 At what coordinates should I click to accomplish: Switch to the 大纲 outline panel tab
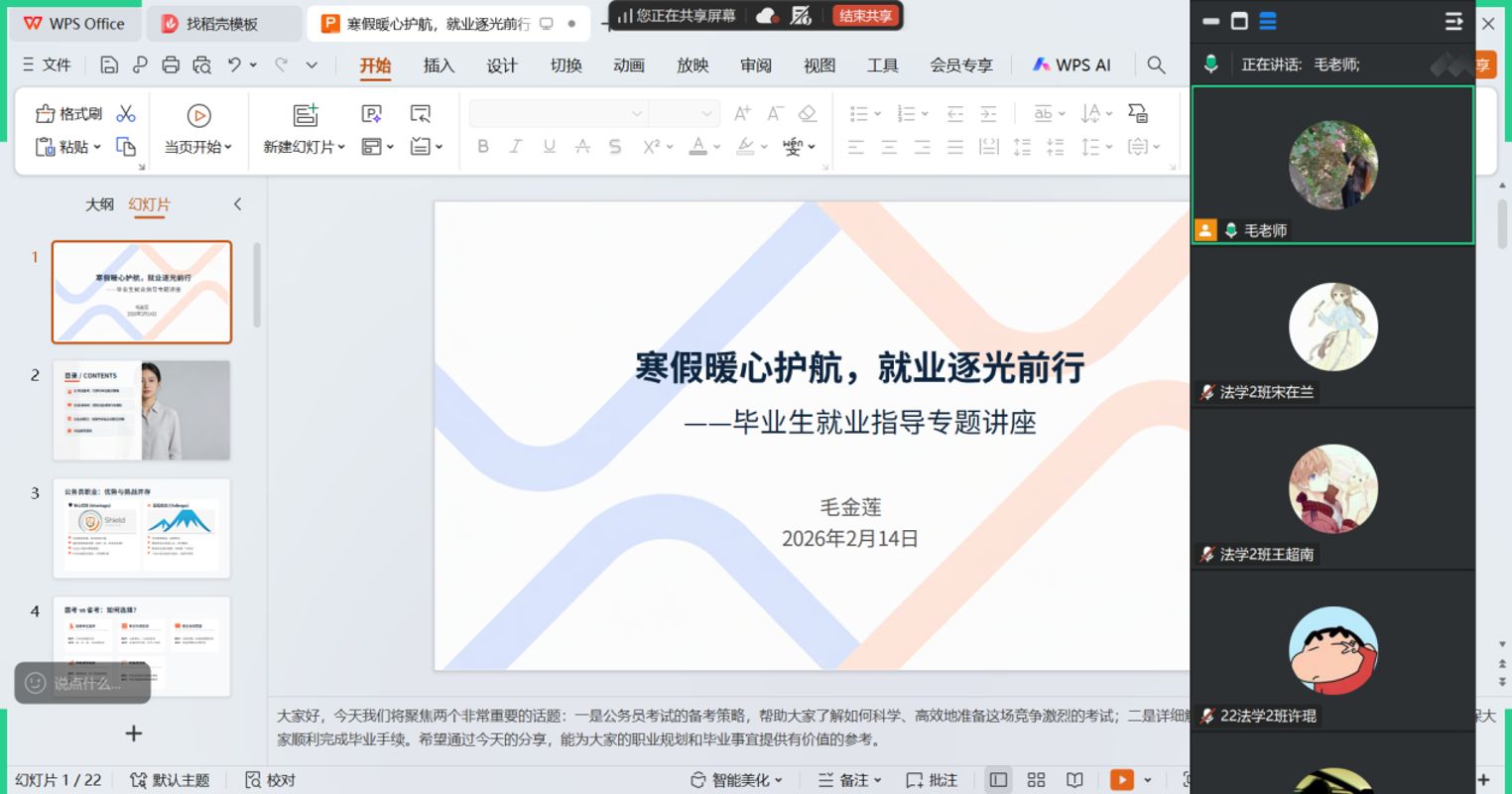click(99, 203)
